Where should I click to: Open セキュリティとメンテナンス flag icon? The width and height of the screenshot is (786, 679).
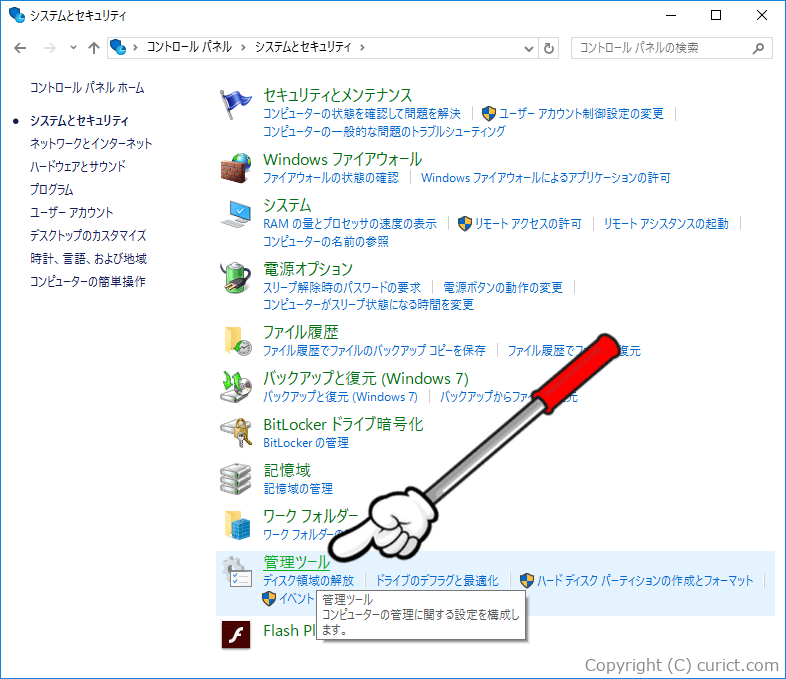[x=235, y=104]
